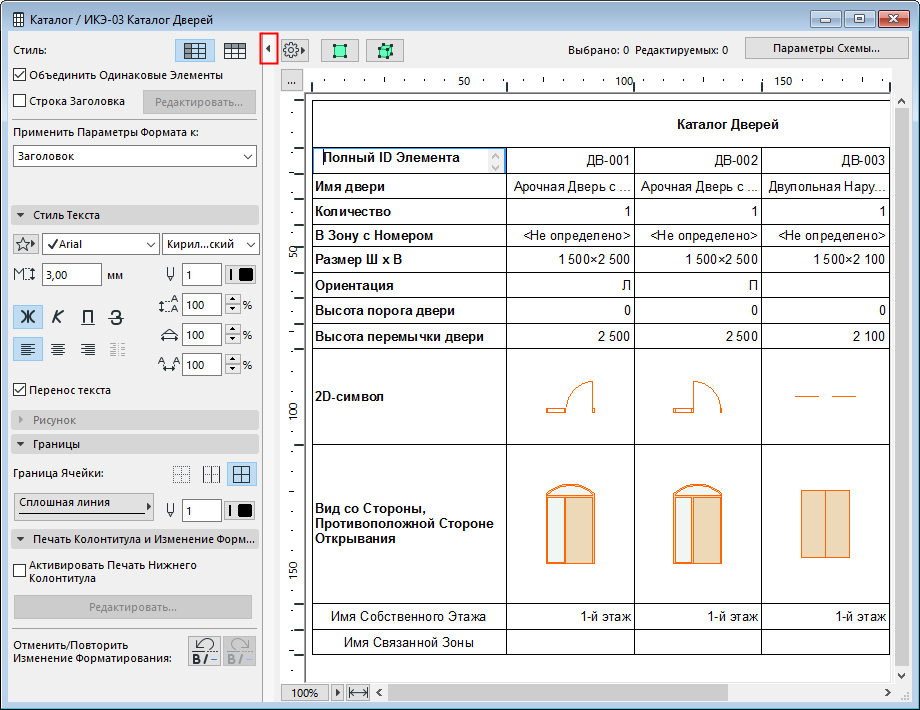Open the Сплошная линия line type menu
Screen dimensions: 920x710
coord(85,506)
